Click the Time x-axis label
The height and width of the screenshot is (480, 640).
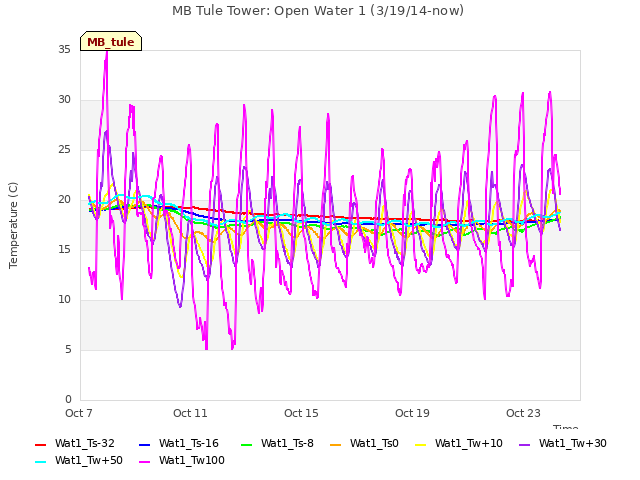pos(566,427)
